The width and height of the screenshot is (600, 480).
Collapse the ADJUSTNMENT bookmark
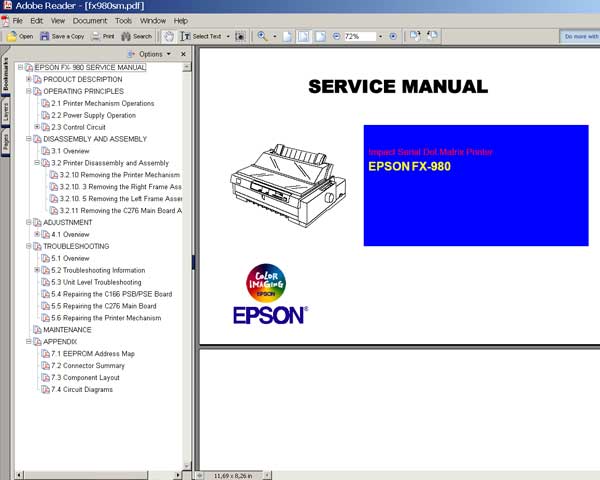pyautogui.click(x=29, y=222)
